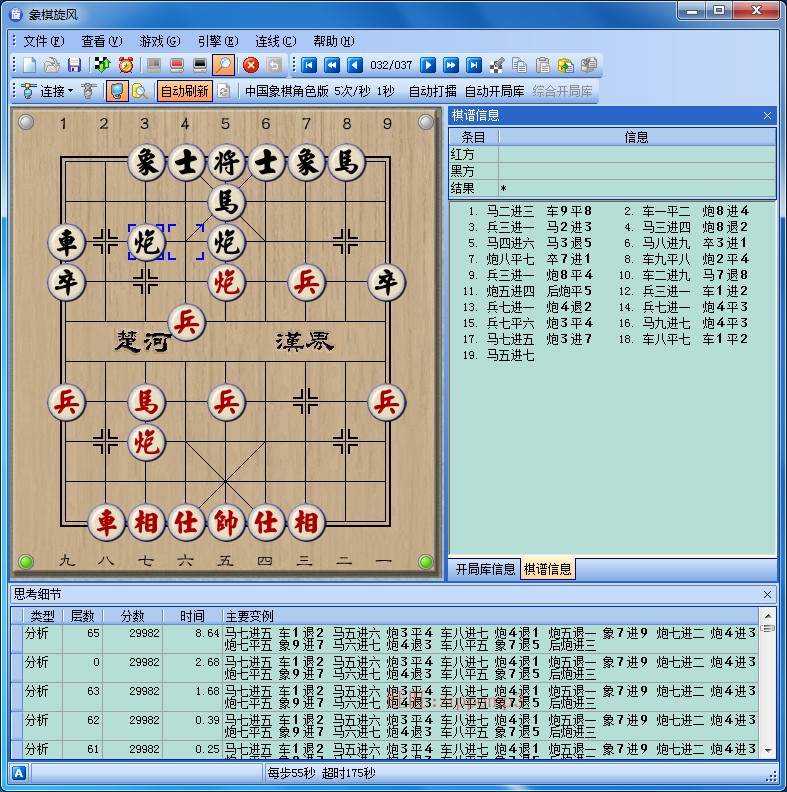Click the gray computer monitor icon
This screenshot has height=792, width=787.
coord(154,65)
